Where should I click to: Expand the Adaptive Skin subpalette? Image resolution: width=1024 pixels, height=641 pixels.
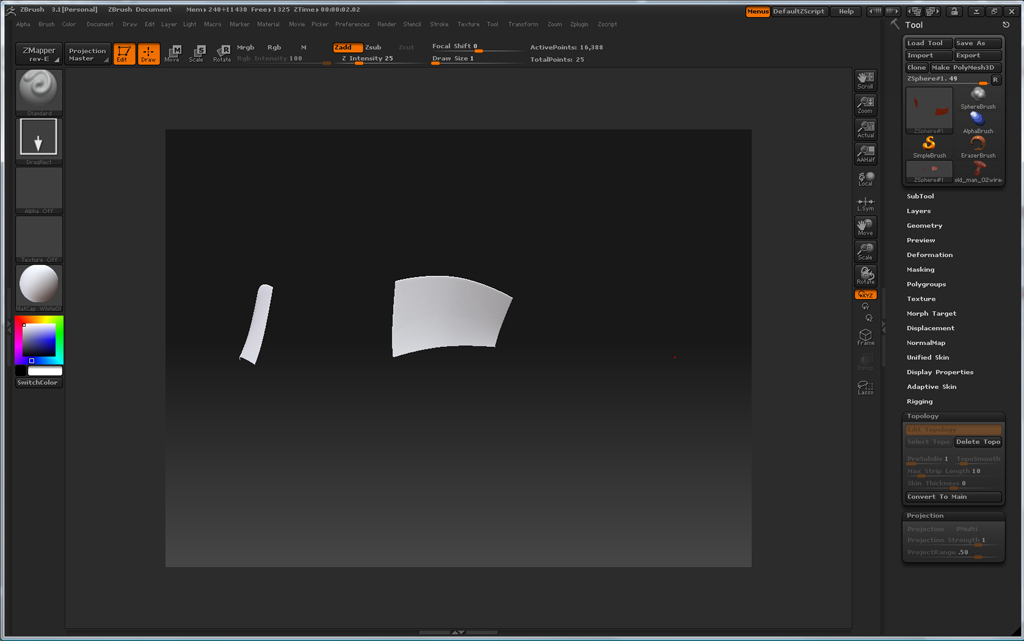point(931,386)
